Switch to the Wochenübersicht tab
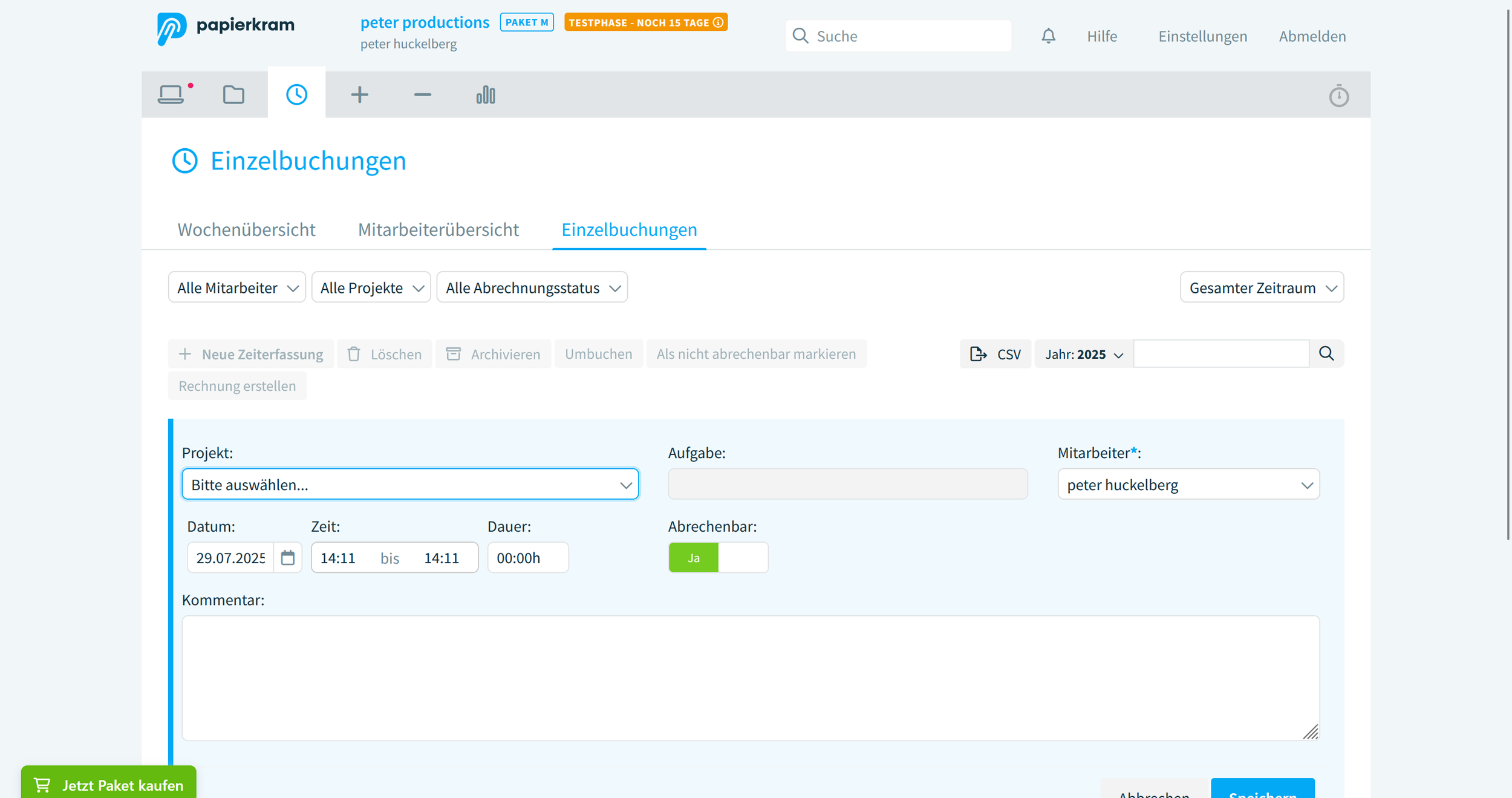This screenshot has width=1512, height=798. [x=246, y=230]
